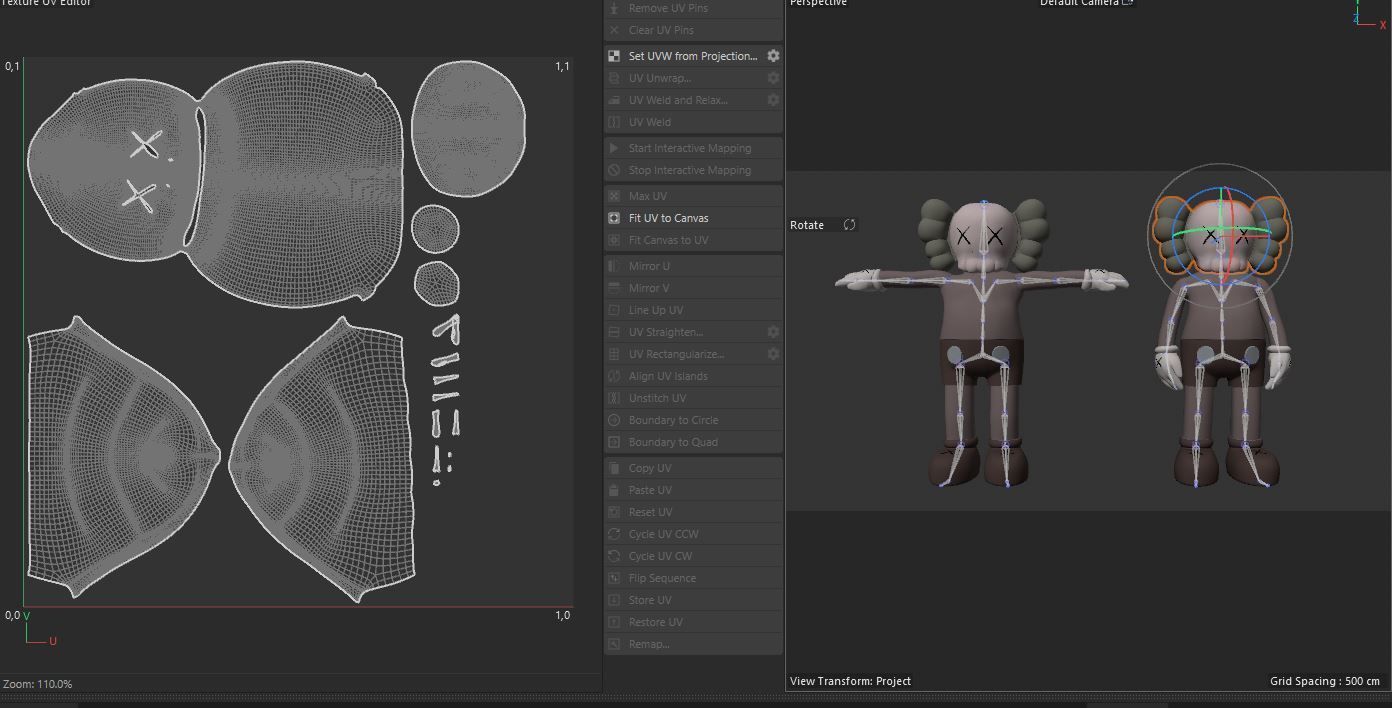Click the Paste UV clipboard icon
This screenshot has height=708, width=1392.
click(614, 490)
